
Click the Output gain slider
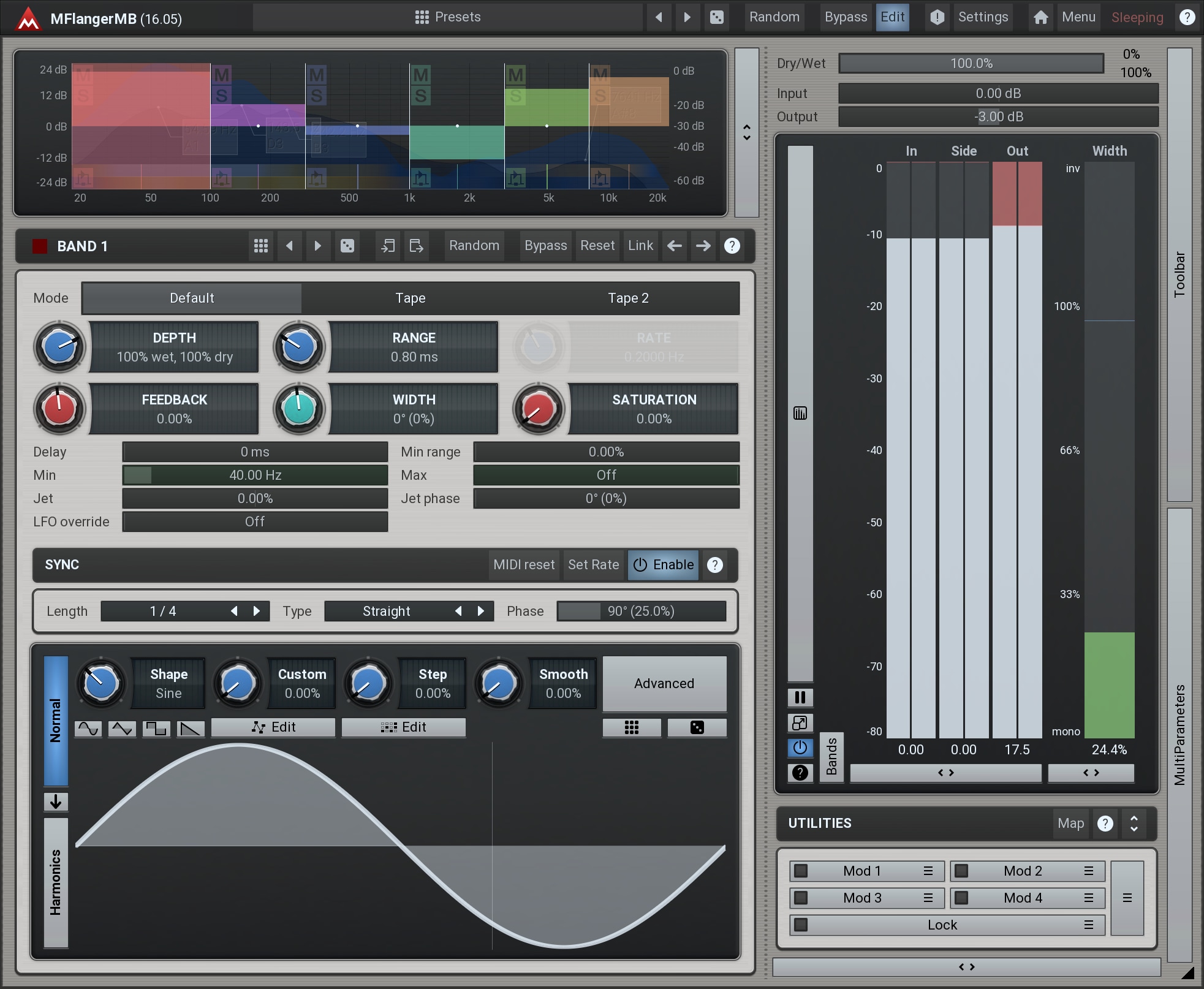point(998,116)
